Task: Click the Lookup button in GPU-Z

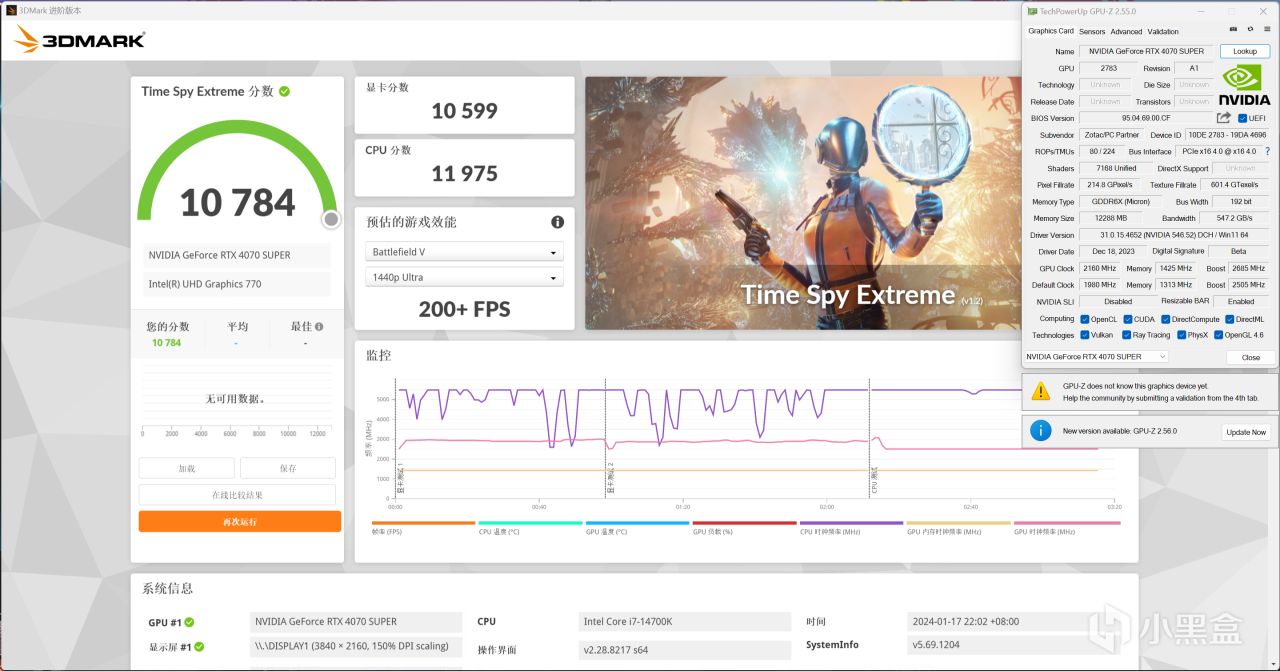Action: pyautogui.click(x=1244, y=51)
